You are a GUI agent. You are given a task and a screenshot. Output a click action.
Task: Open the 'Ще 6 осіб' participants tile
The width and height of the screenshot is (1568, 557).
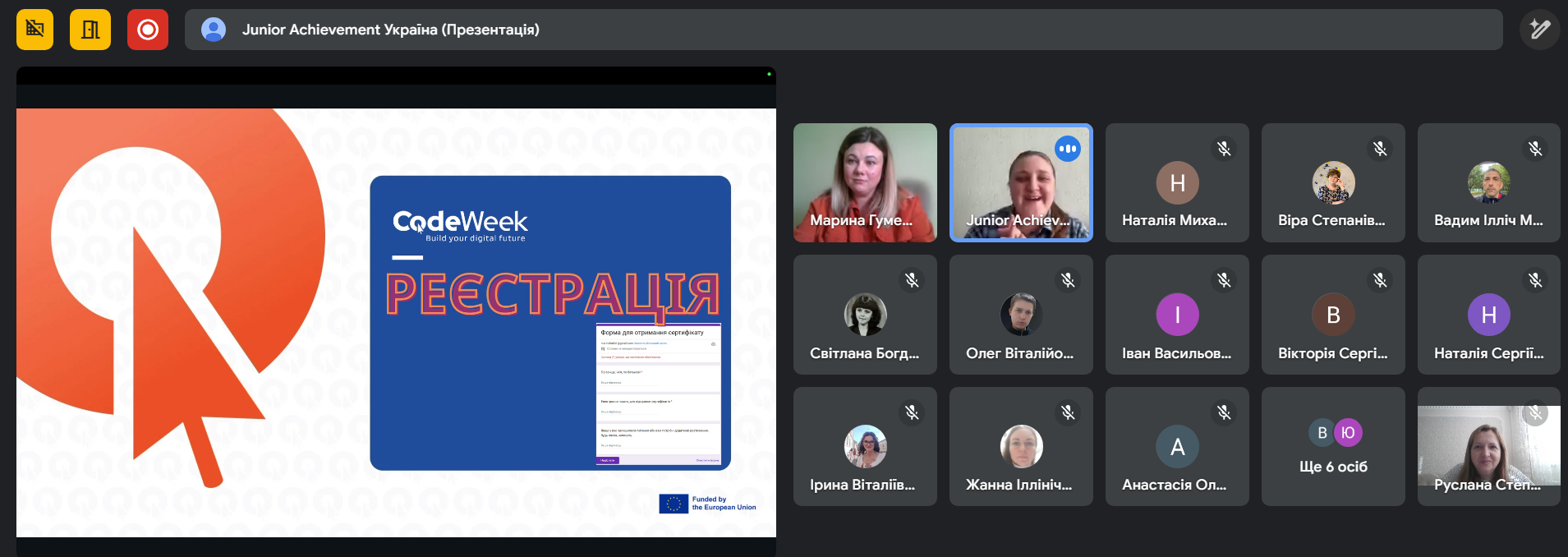(1333, 446)
